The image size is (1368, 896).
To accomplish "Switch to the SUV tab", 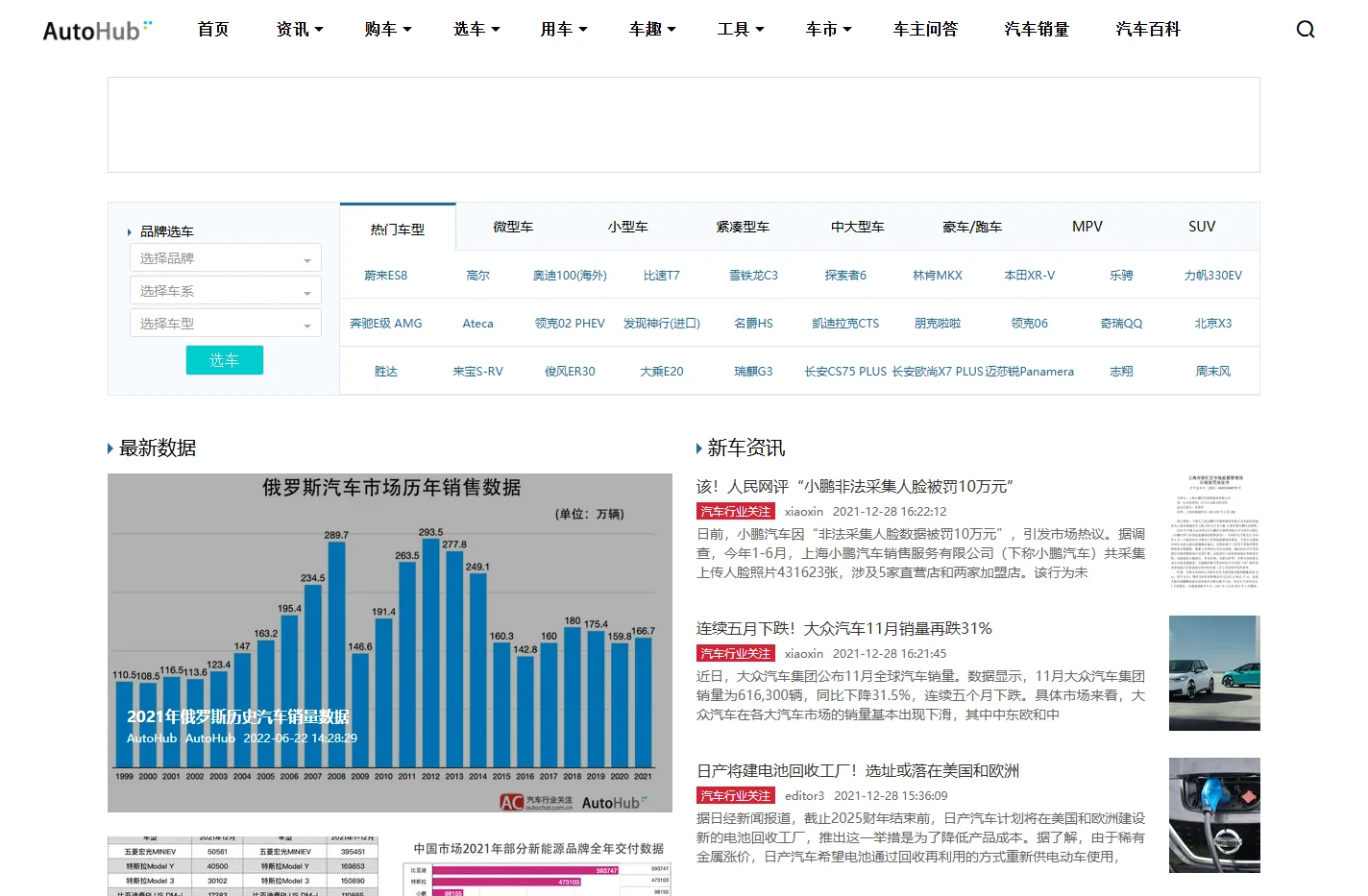I will [1202, 227].
